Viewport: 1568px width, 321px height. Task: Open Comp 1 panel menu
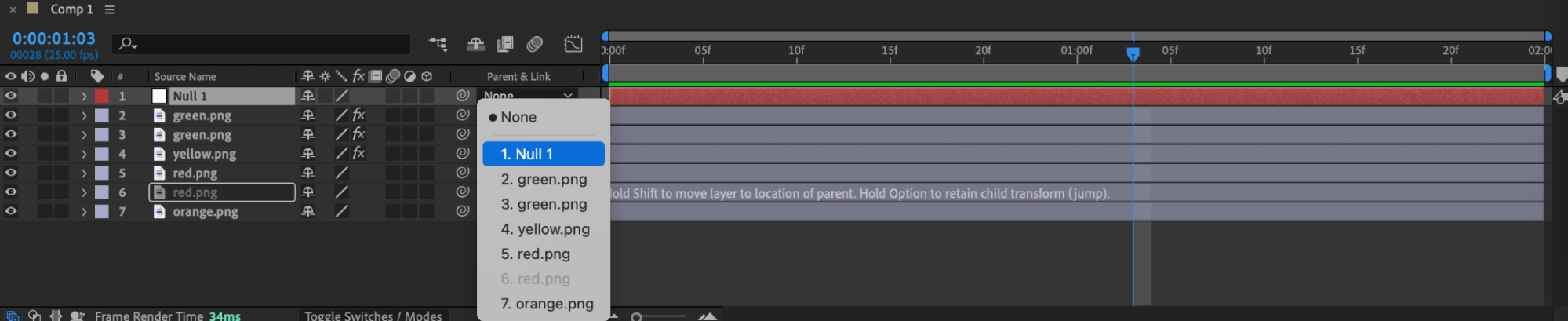[x=110, y=9]
